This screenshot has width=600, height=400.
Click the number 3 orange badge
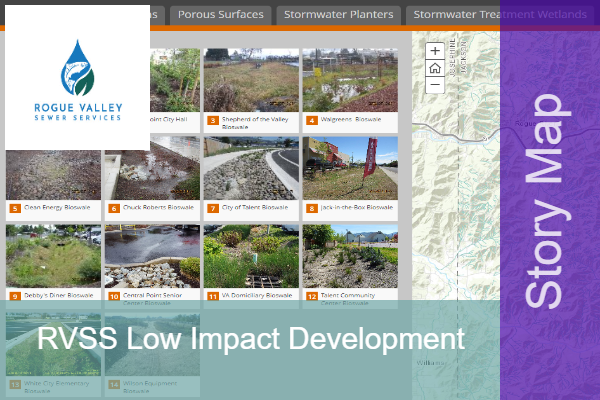tap(213, 121)
